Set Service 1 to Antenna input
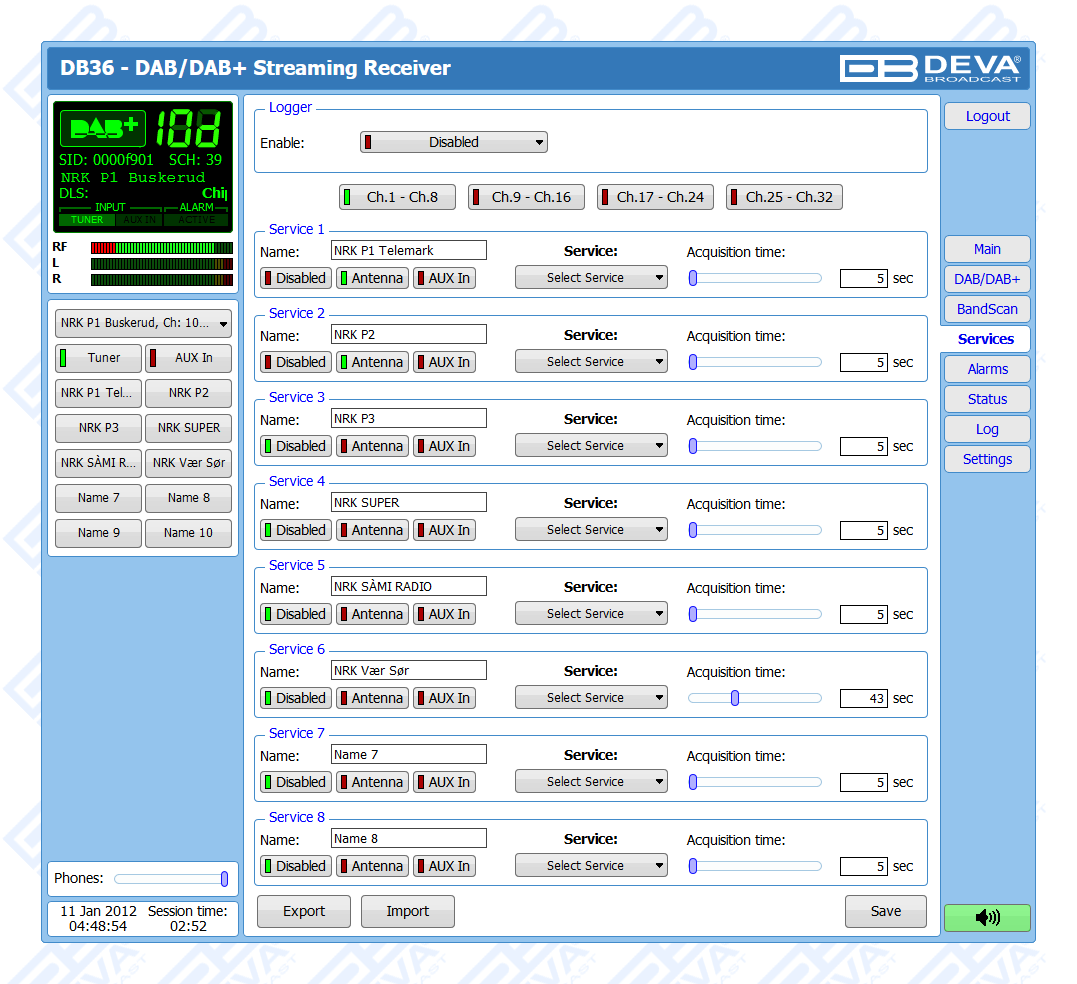Image resolution: width=1077 pixels, height=984 pixels. [372, 278]
